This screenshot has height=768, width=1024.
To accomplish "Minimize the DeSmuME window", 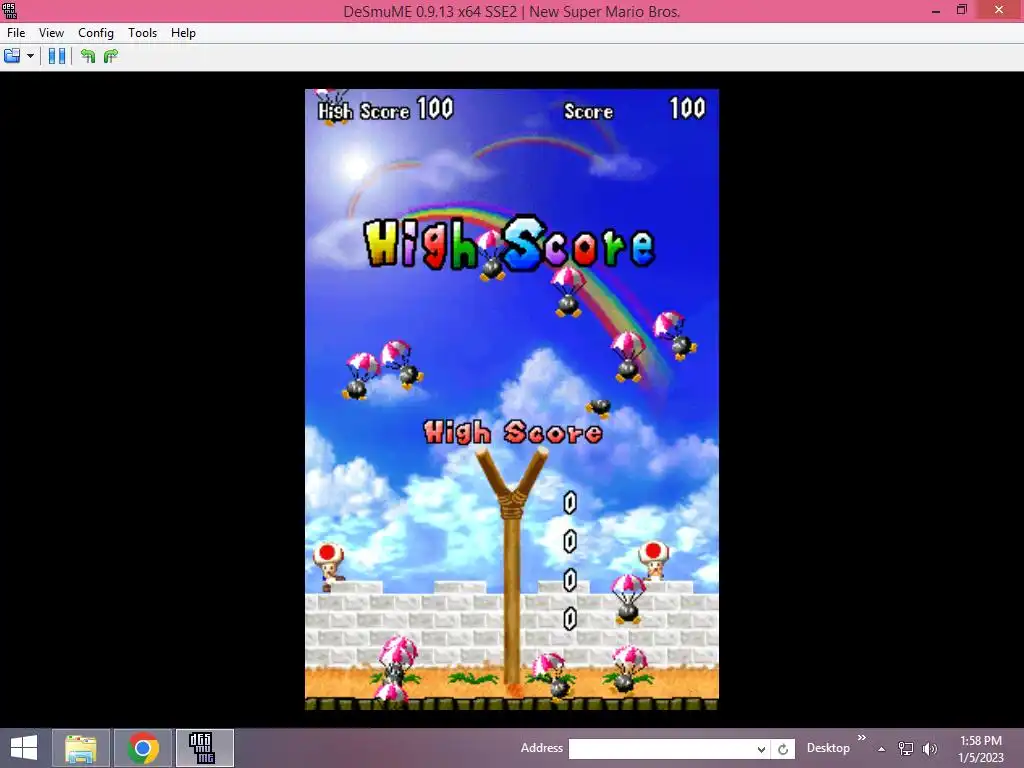I will (x=936, y=10).
